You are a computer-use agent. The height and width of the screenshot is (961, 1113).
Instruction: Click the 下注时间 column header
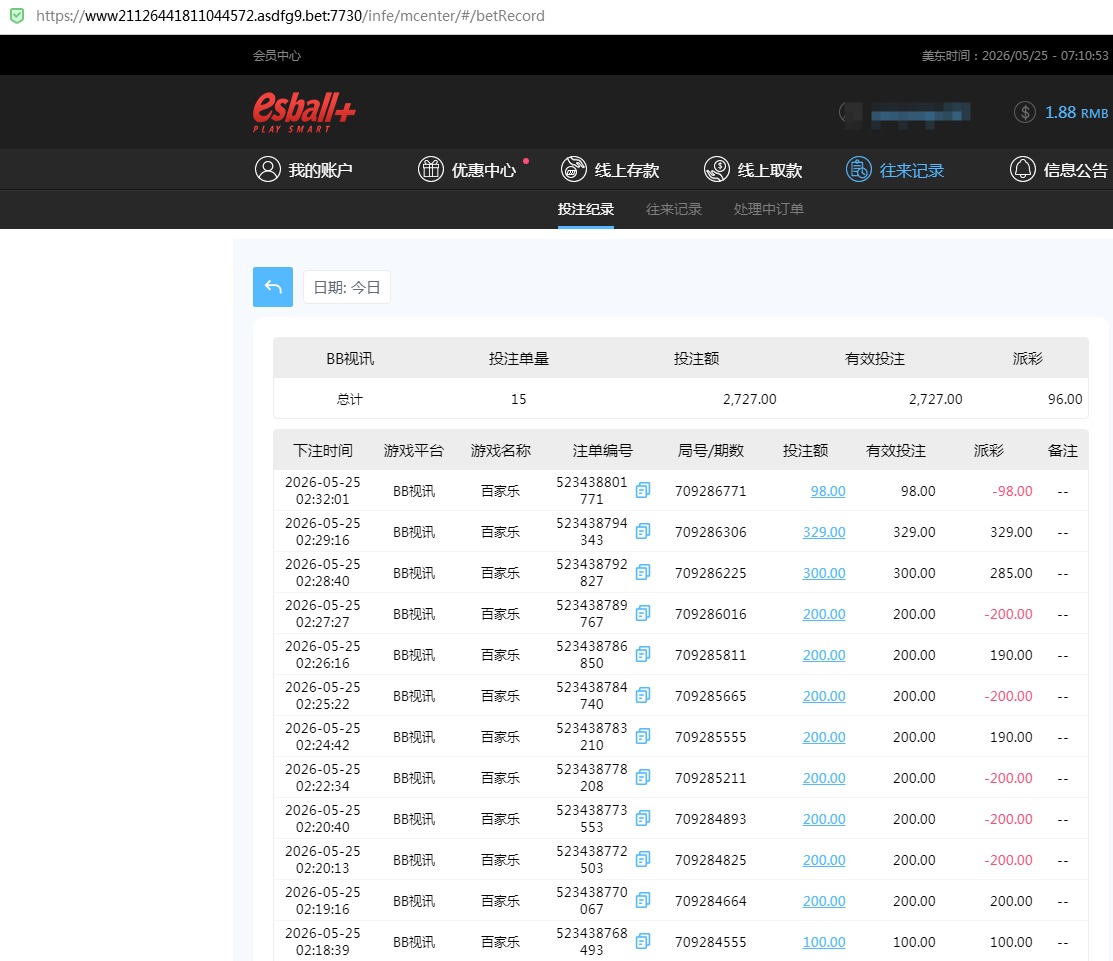pos(323,451)
